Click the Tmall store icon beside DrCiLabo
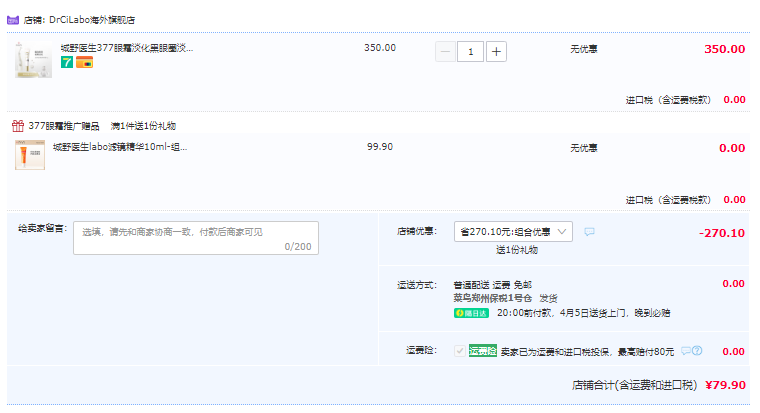 [13, 20]
